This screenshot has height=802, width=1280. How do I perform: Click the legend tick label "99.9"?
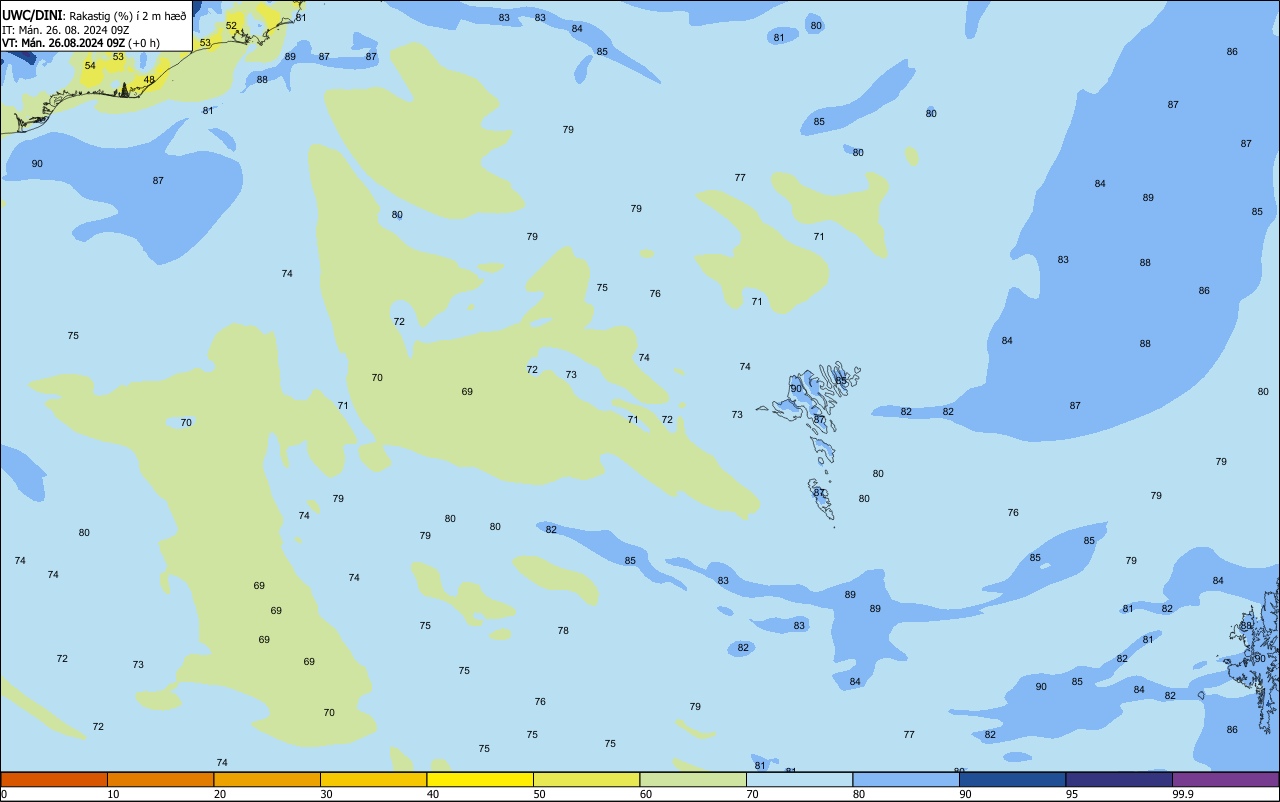pos(1182,794)
